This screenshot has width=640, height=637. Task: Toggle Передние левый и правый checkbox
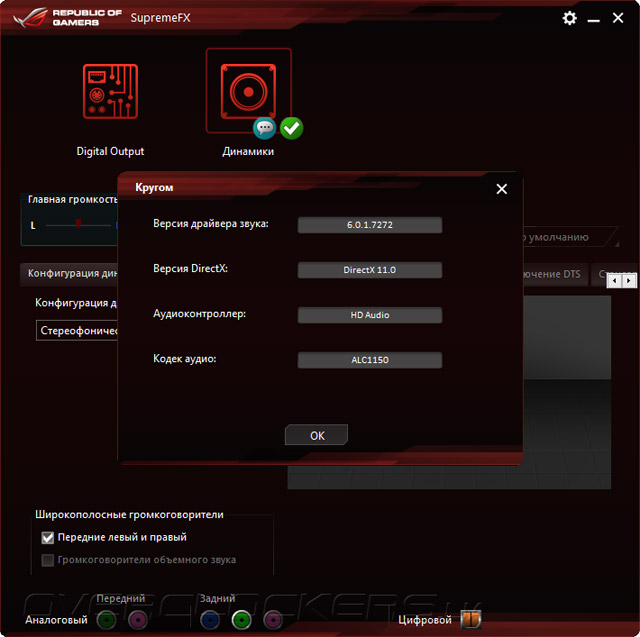click(x=48, y=537)
